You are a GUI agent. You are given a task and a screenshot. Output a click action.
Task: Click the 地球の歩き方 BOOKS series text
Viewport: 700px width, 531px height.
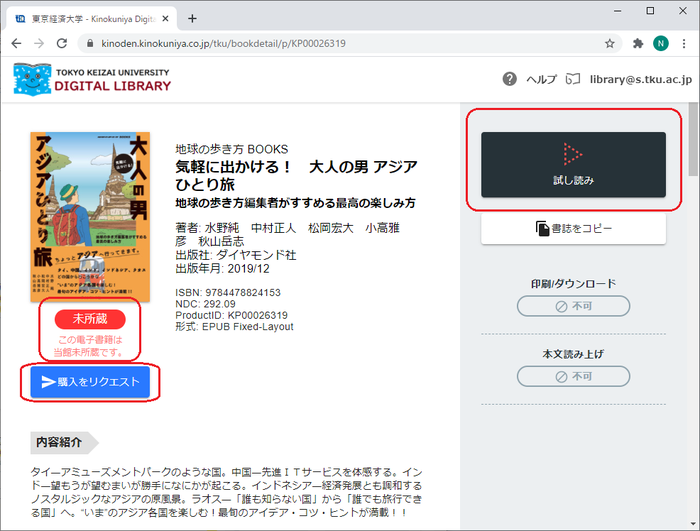(232, 149)
